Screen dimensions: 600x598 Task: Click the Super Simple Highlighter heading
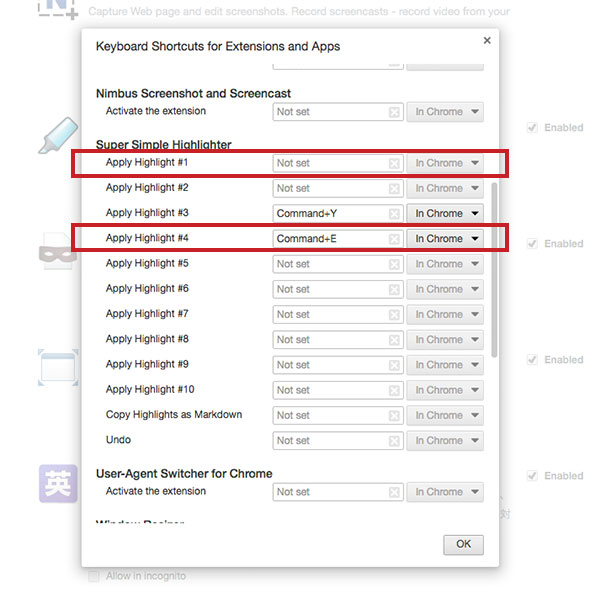point(163,145)
